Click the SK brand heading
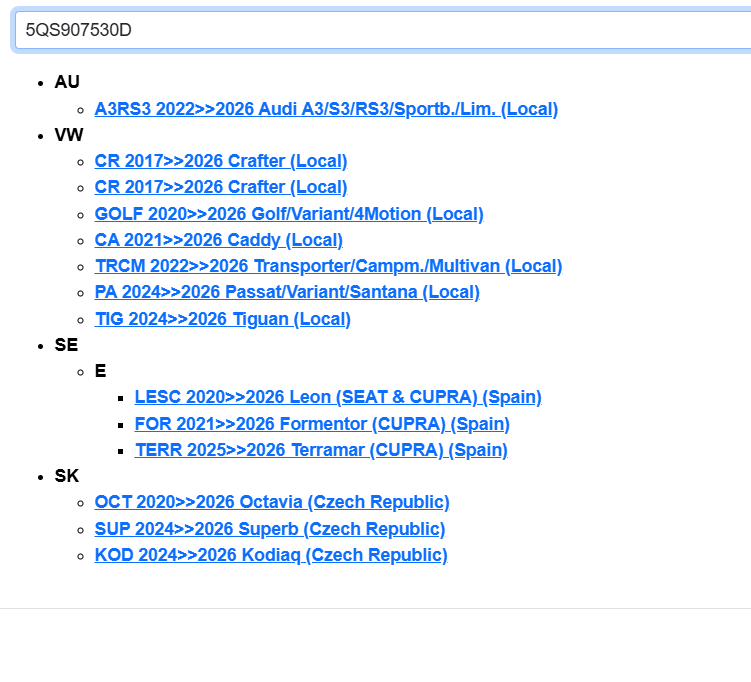The width and height of the screenshot is (751, 682). tap(66, 476)
